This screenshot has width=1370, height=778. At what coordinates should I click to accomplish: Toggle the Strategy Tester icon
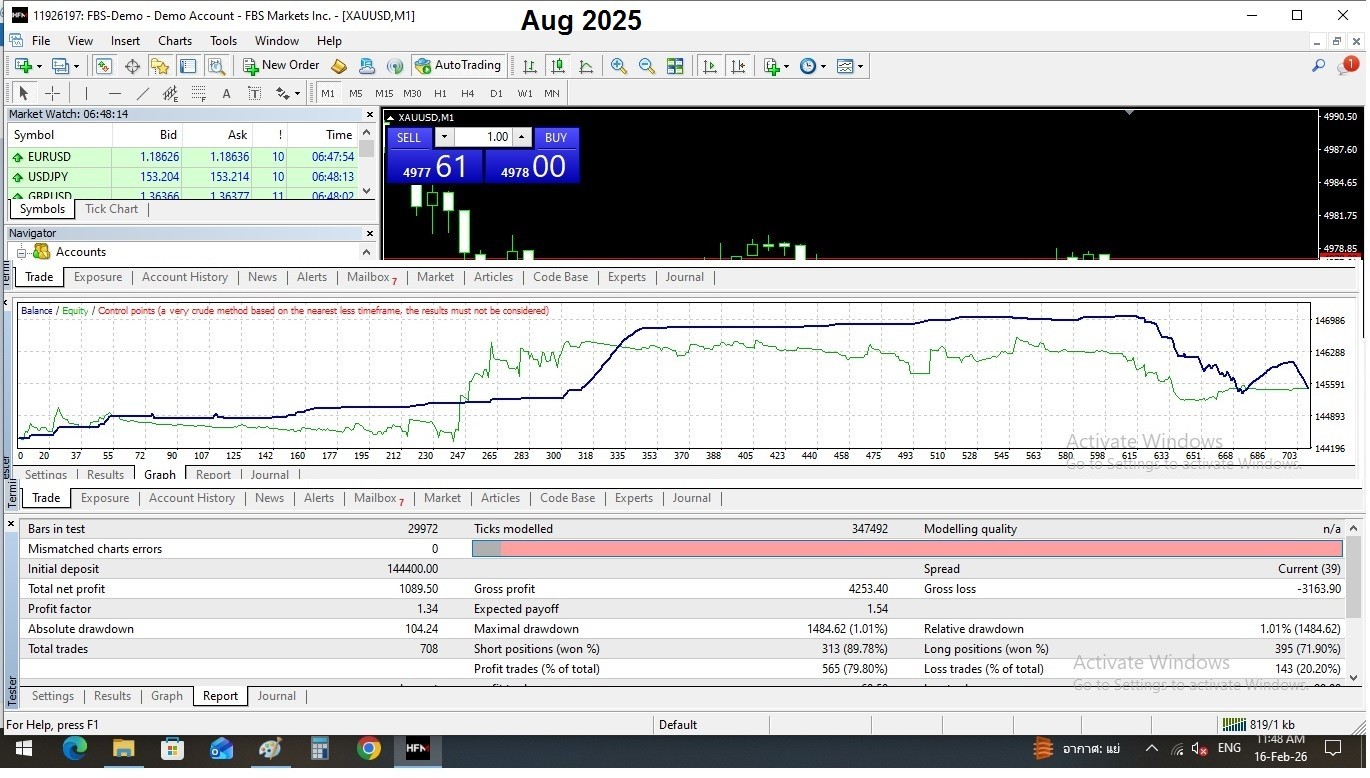(x=216, y=66)
